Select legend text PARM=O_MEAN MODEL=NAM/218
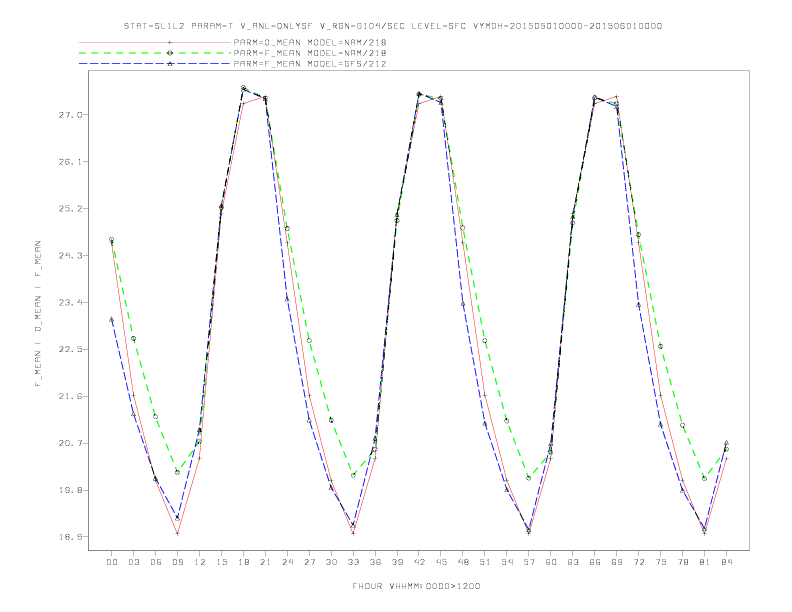The height and width of the screenshot is (612, 792). tap(310, 42)
